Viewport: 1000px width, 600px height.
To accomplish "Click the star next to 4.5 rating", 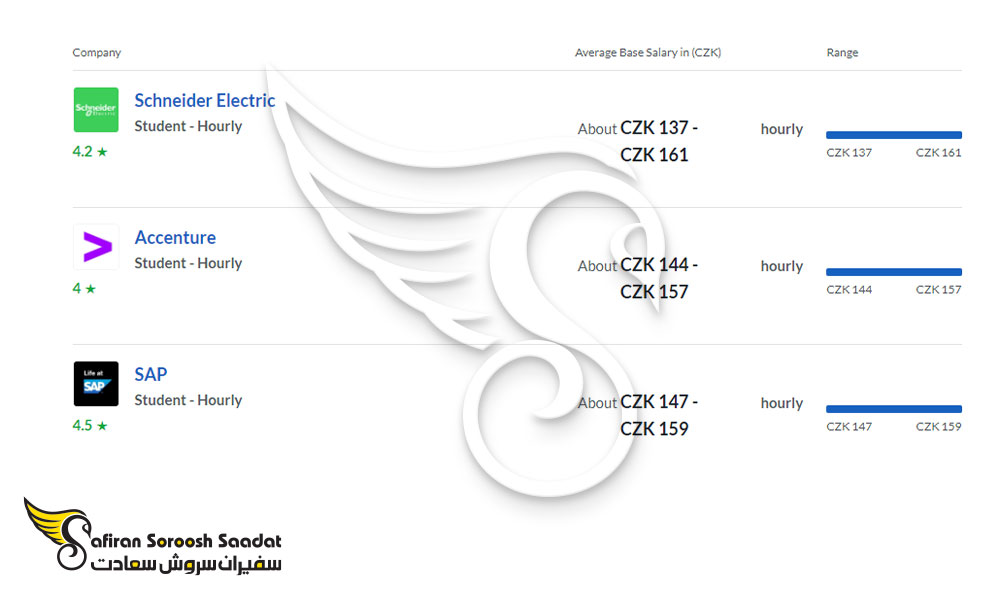I will tap(102, 426).
